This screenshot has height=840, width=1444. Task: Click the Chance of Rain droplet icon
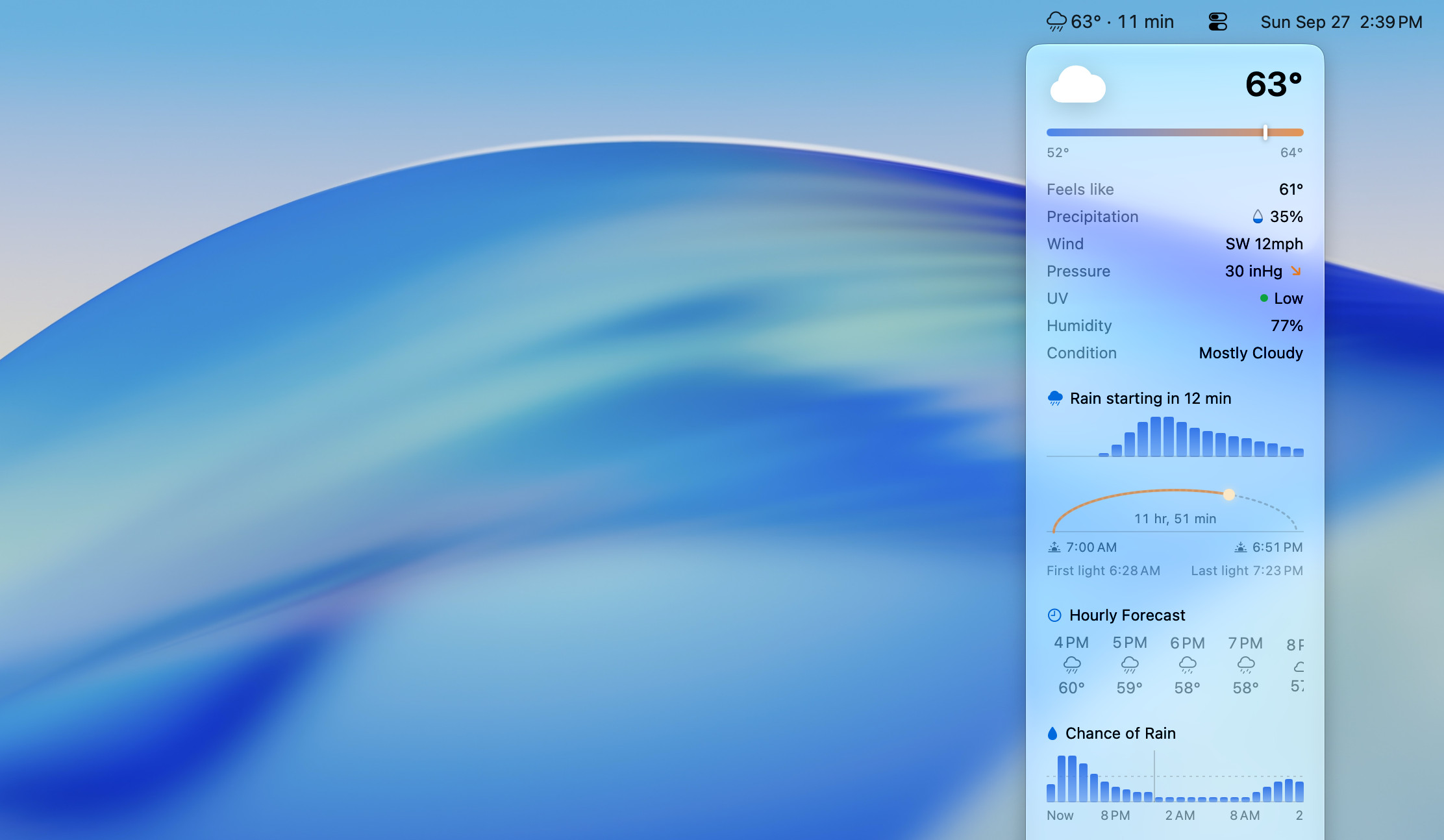pyautogui.click(x=1052, y=734)
